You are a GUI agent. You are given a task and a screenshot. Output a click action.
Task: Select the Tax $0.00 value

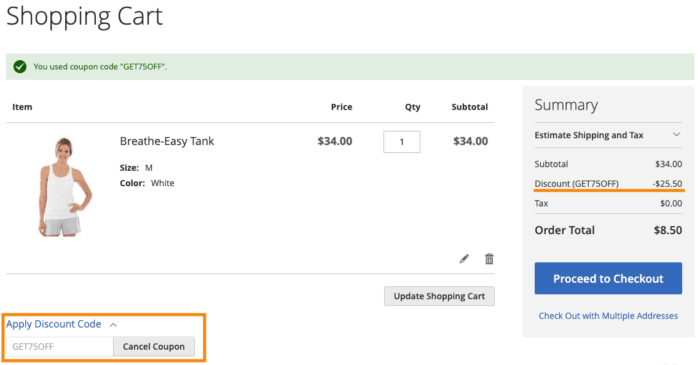tap(671, 203)
